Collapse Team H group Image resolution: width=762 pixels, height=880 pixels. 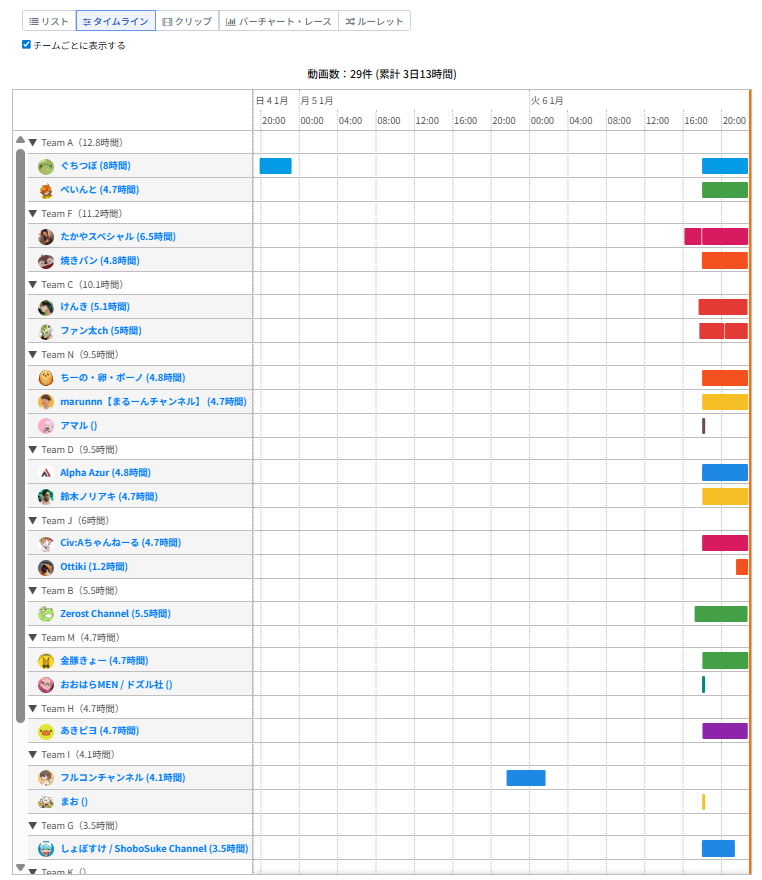tap(33, 709)
